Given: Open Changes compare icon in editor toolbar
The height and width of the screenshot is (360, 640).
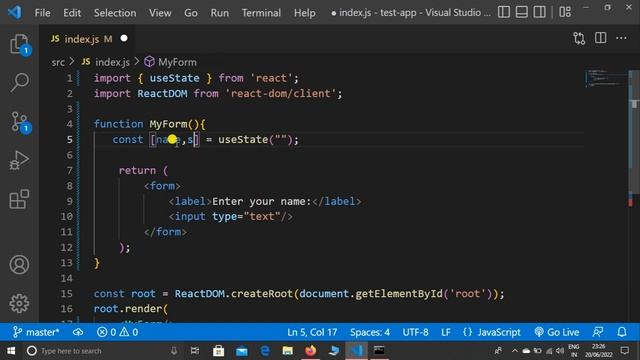Looking at the screenshot, I should click(x=579, y=38).
